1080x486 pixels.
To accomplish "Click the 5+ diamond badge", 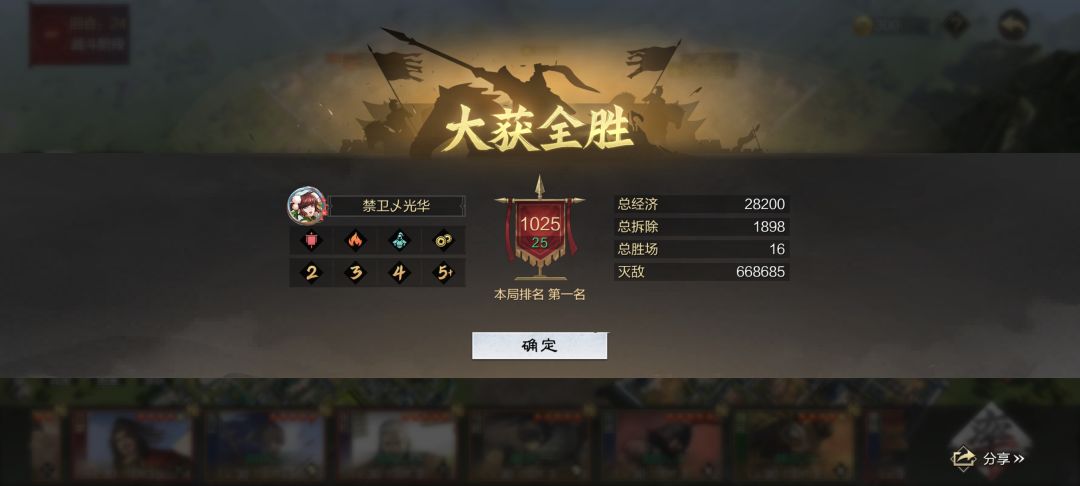I will (443, 273).
